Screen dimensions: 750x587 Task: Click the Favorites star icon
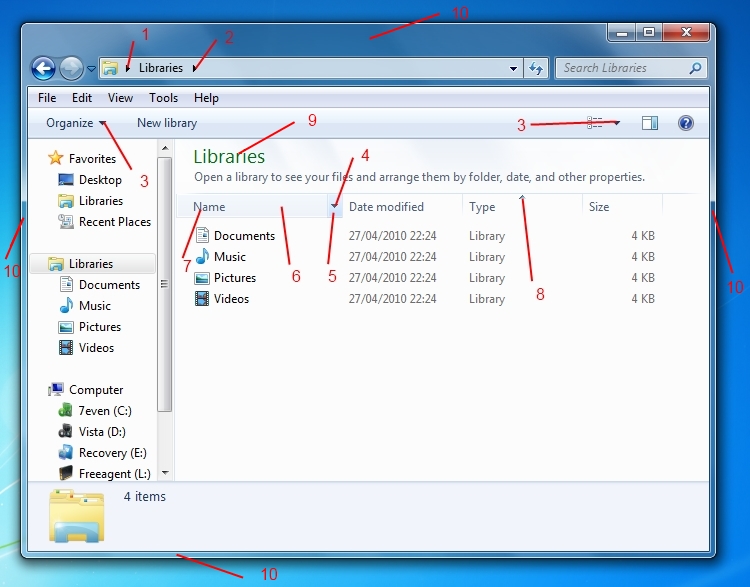click(55, 157)
